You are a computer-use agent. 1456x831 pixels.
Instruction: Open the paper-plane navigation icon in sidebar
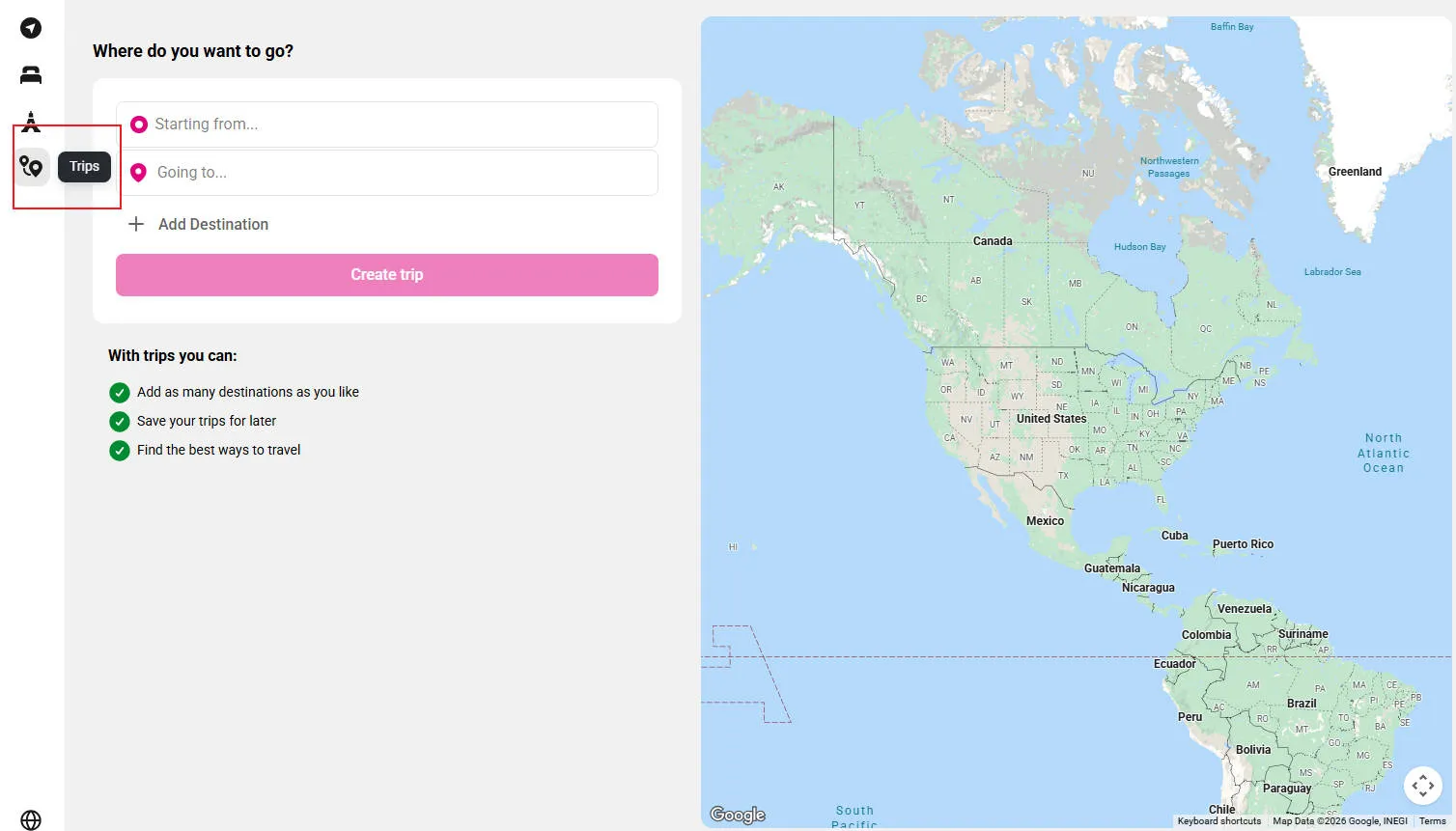pyautogui.click(x=31, y=28)
